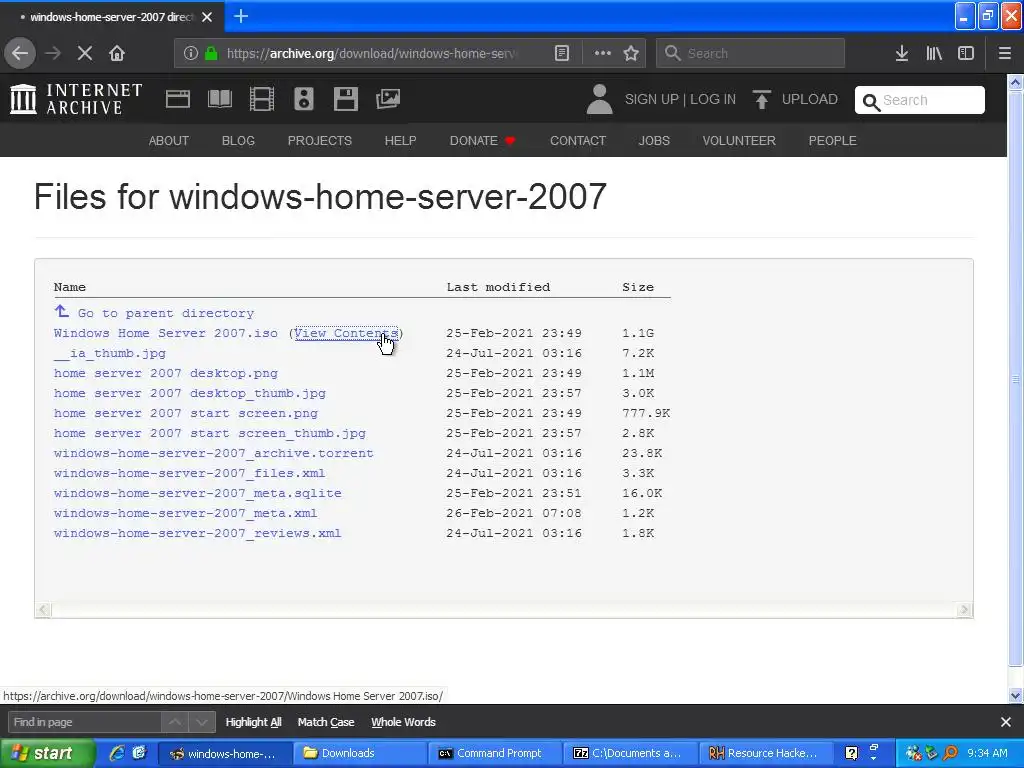Click the SIGN UP link
Image resolution: width=1024 pixels, height=768 pixels.
652,99
